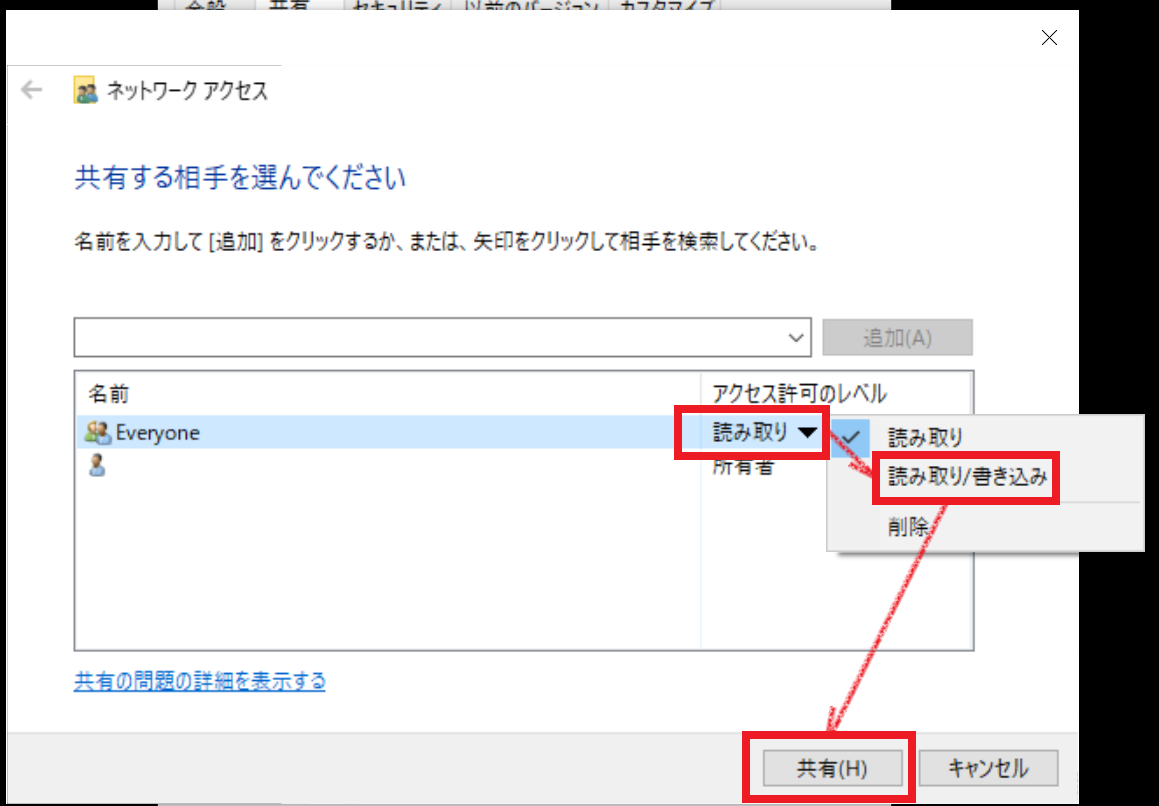Click 所有者 permission level text
Viewport: 1159px width, 806px height.
tap(743, 467)
